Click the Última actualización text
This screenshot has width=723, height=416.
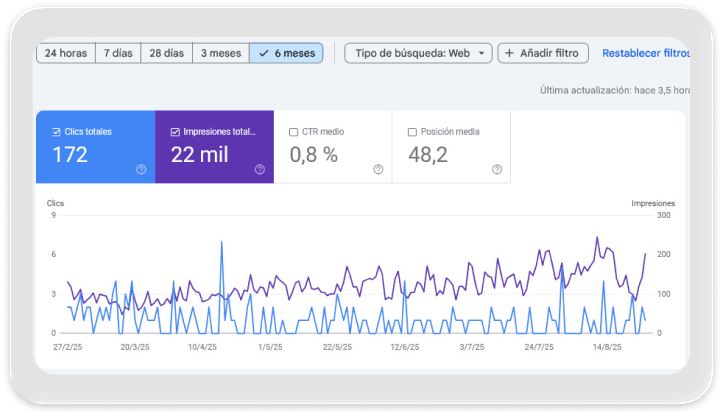615,90
